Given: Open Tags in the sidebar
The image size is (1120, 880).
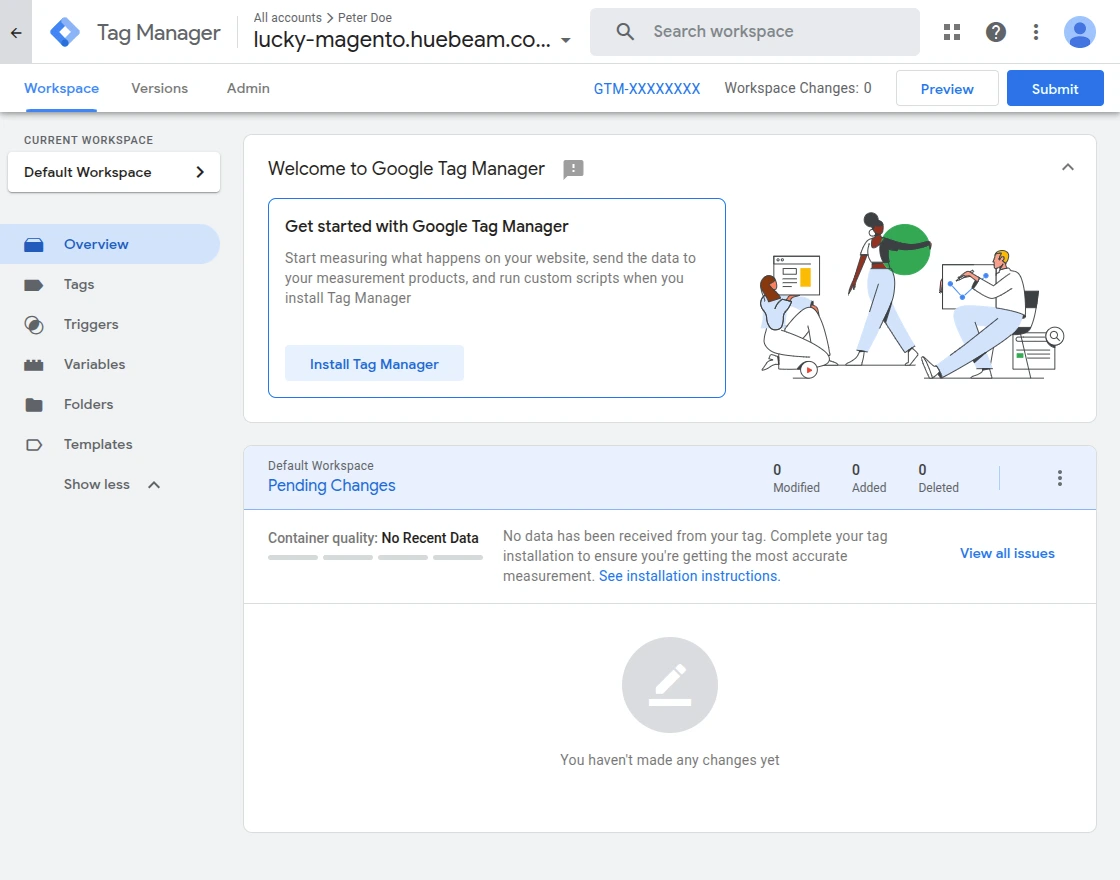Looking at the screenshot, I should (x=110, y=284).
